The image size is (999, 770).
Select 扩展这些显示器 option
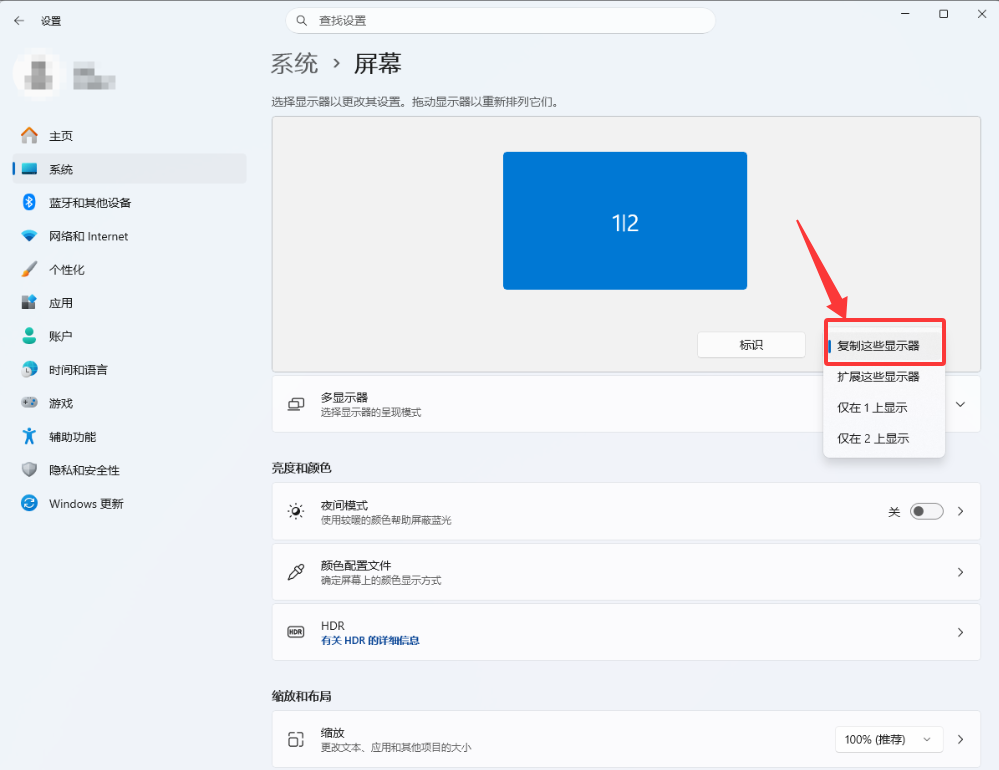point(884,376)
